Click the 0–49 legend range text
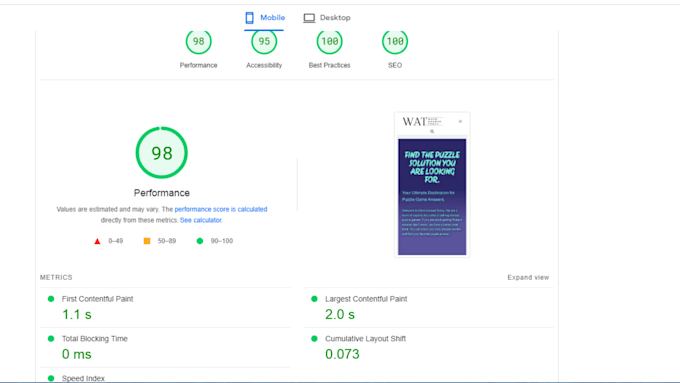Viewport: 680px width, 383px height. pyautogui.click(x=116, y=241)
